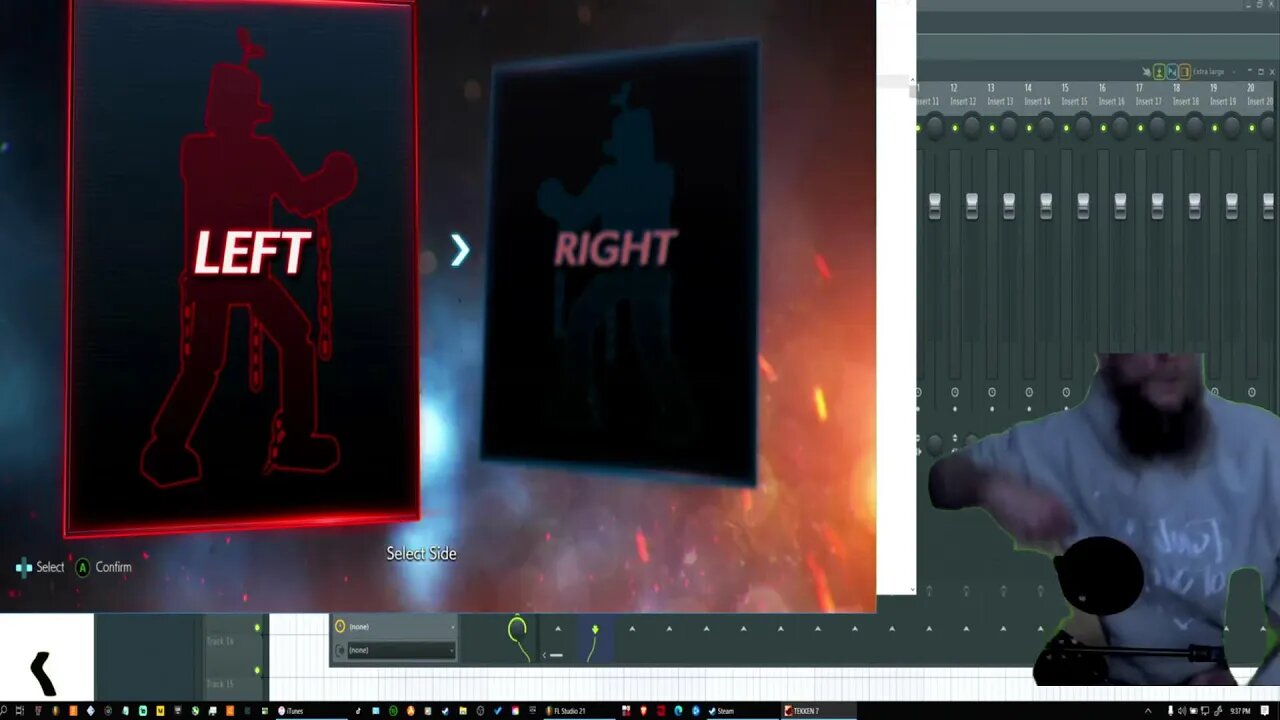1280x720 pixels.
Task: Open the 9:37 PM taskbar clock
Action: 1239,710
